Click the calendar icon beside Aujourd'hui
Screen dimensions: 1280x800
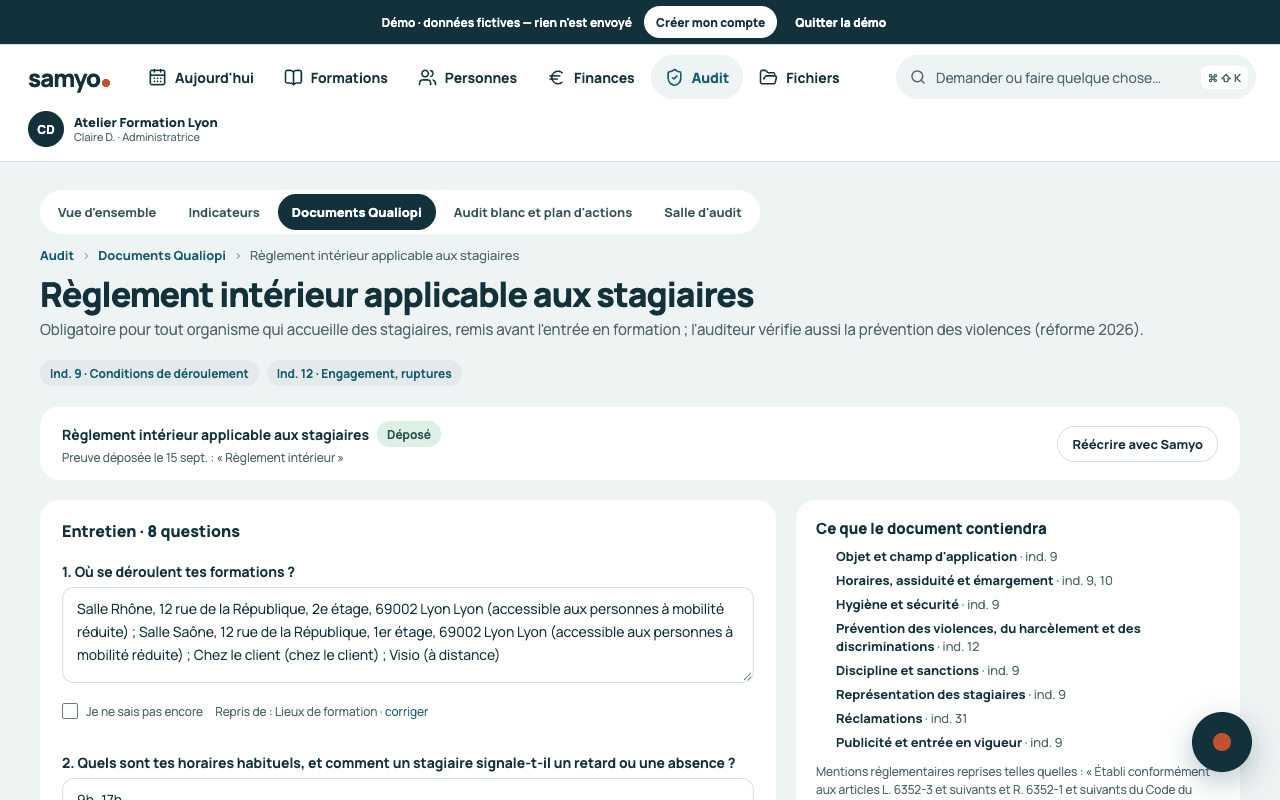[157, 77]
